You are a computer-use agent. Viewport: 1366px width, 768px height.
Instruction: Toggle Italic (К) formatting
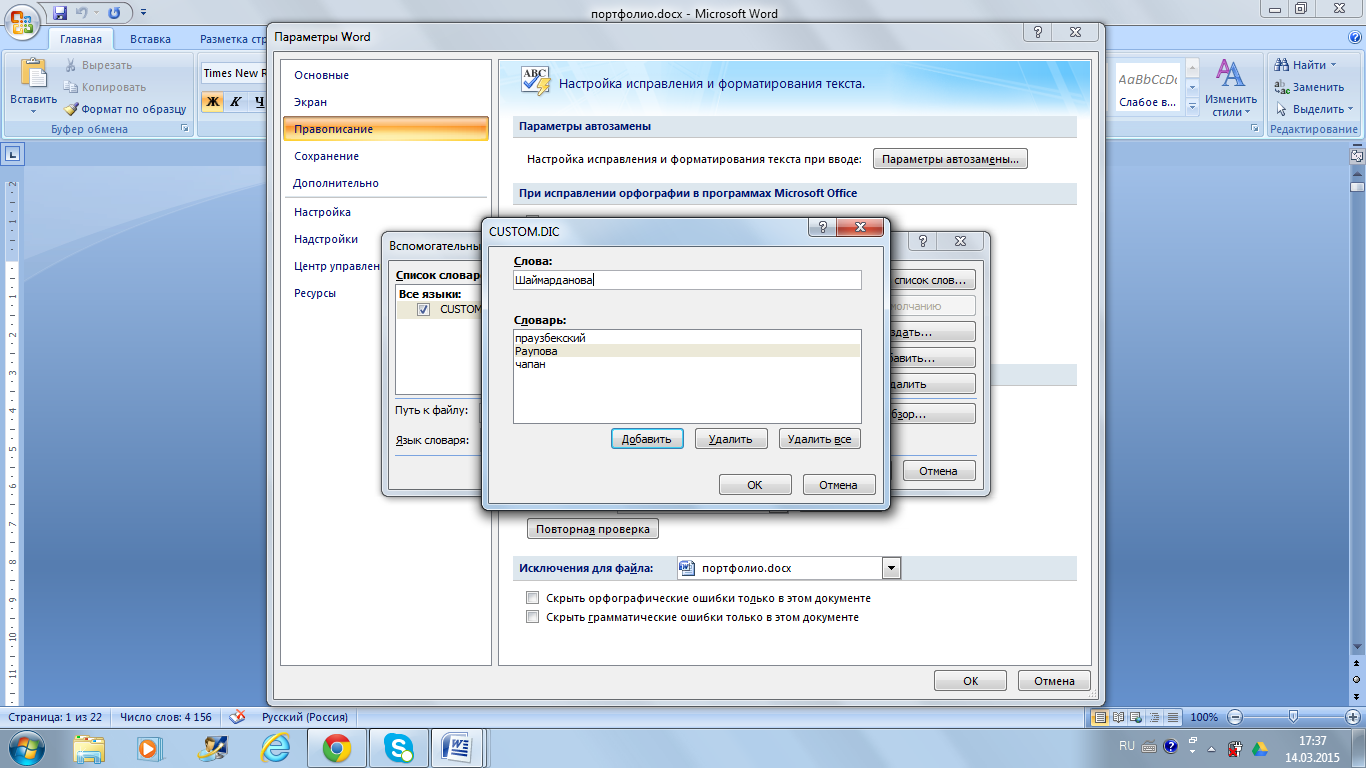point(236,101)
